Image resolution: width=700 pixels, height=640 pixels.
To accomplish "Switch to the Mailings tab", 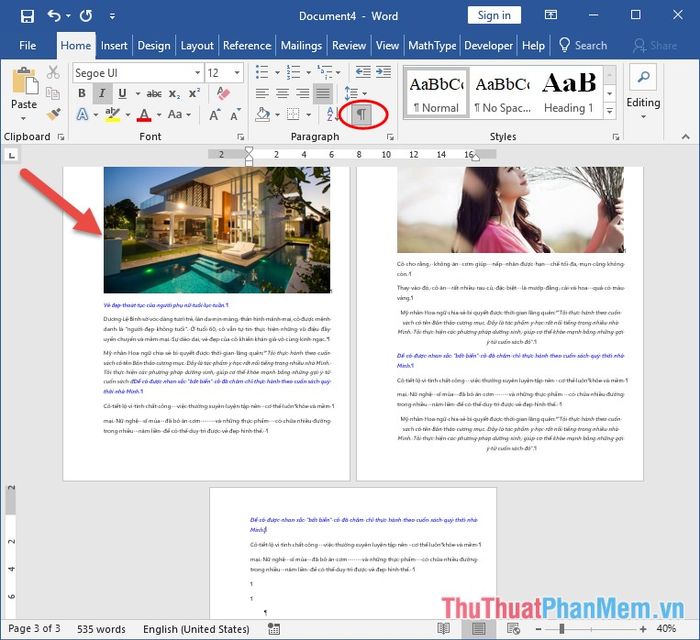I will coord(301,46).
